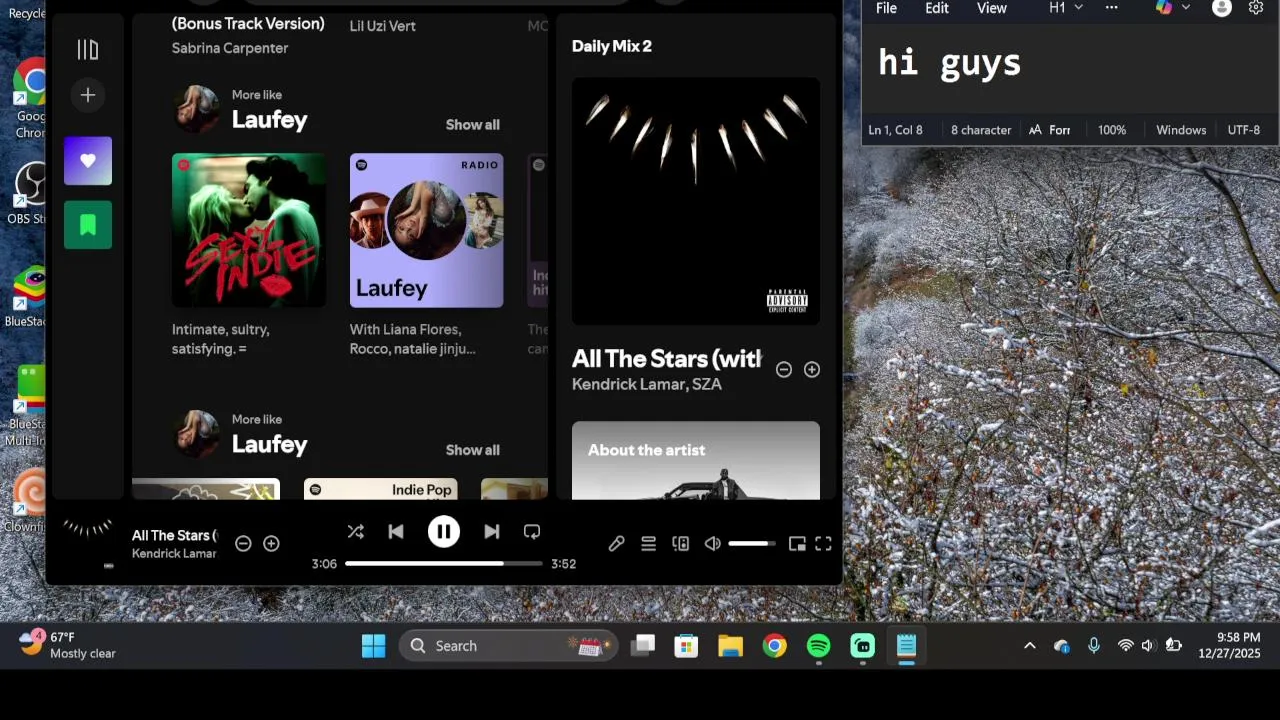Click UTF-8 encoding in Notepad status bar
Viewport: 1280px width, 720px height.
point(1244,130)
